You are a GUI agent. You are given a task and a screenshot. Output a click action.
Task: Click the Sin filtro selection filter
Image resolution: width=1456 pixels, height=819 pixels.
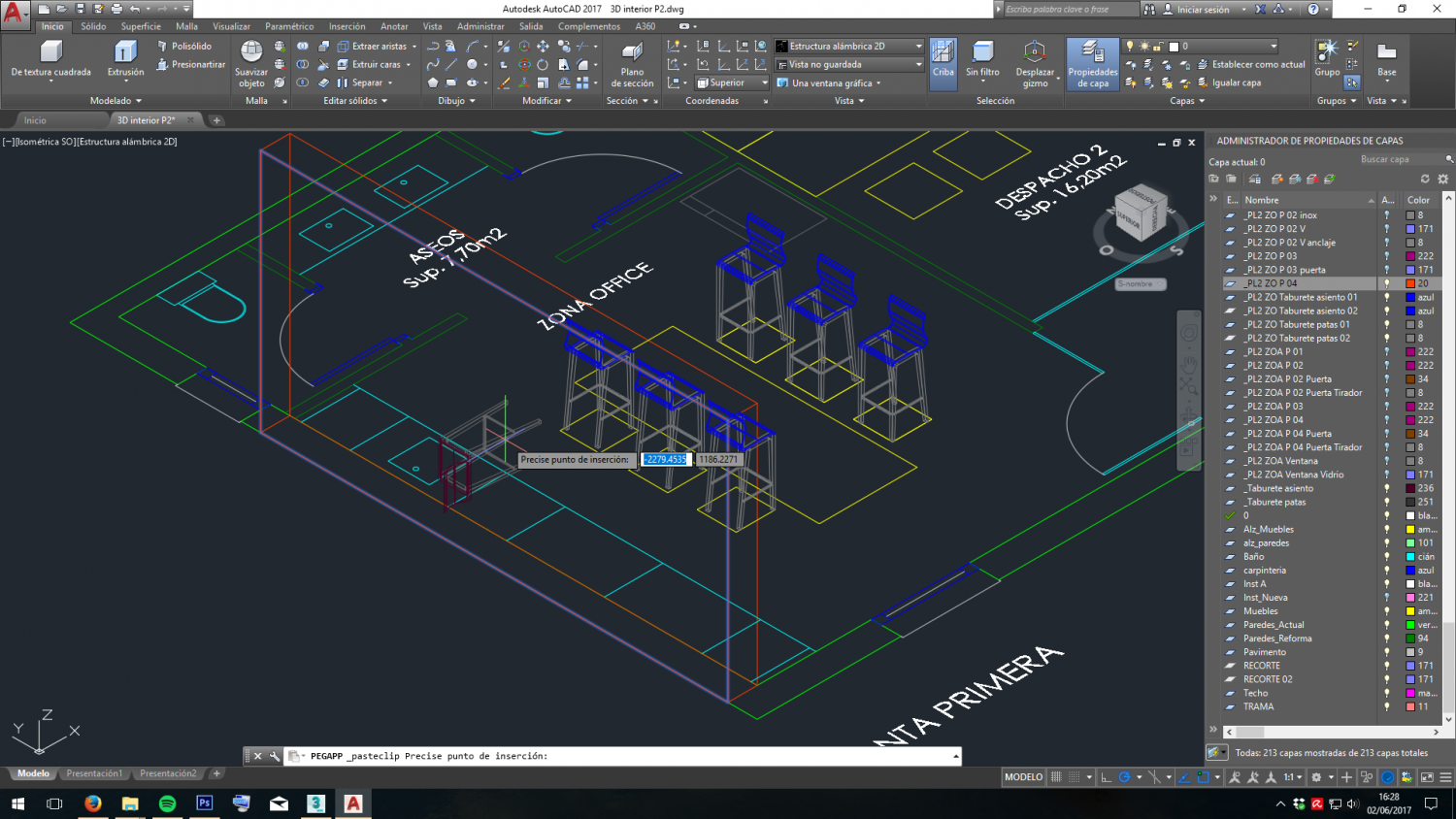click(982, 59)
